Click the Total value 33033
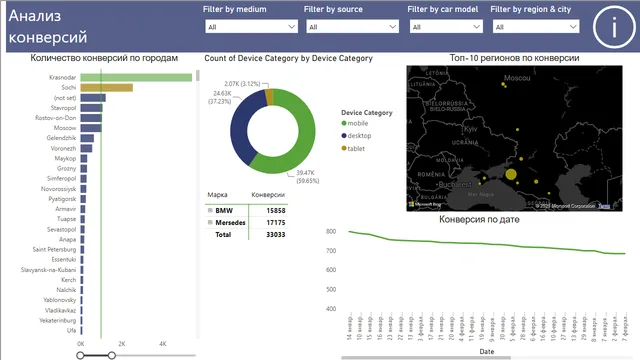 (x=276, y=235)
